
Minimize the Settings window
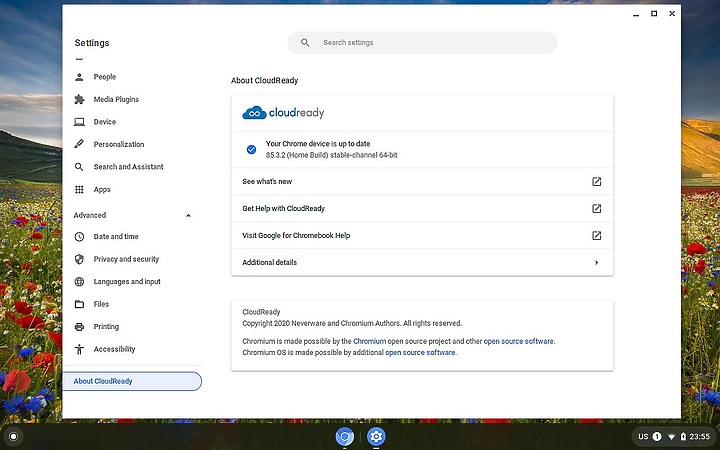(x=636, y=14)
